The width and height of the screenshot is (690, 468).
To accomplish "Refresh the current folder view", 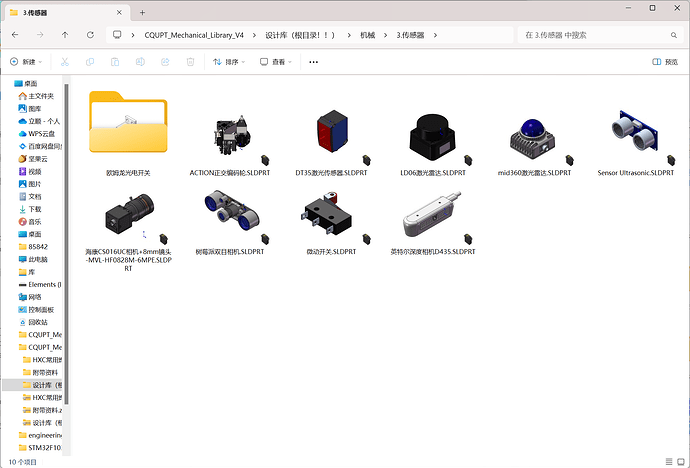I will [x=90, y=35].
